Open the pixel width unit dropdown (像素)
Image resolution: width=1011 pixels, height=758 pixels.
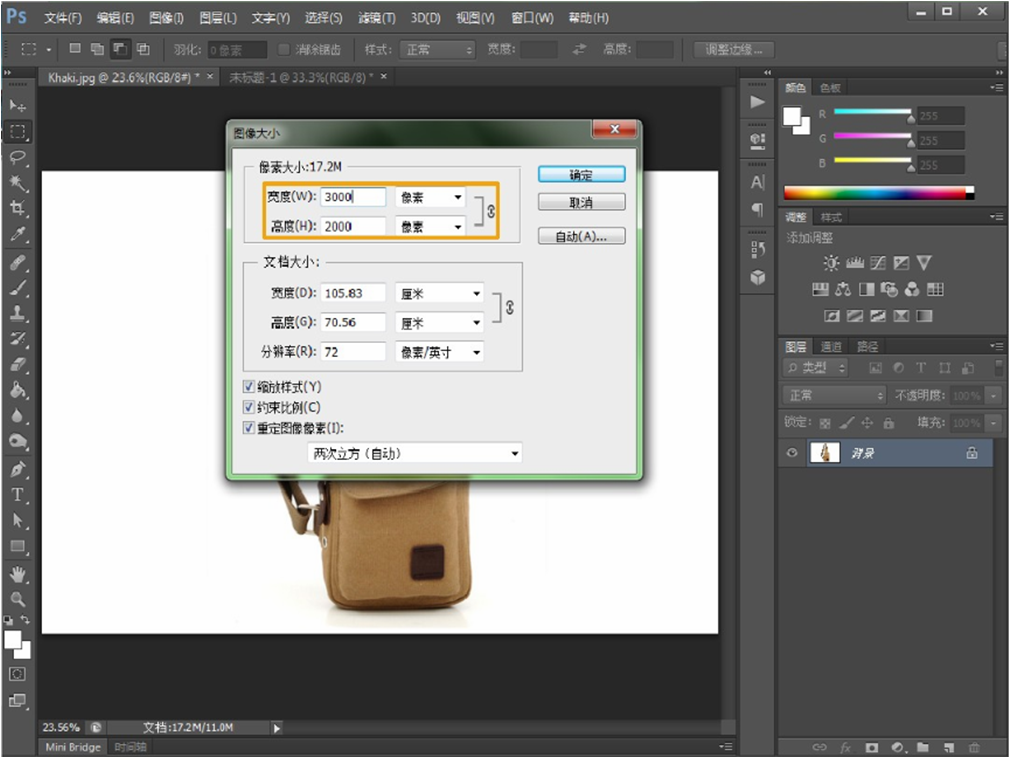(431, 198)
